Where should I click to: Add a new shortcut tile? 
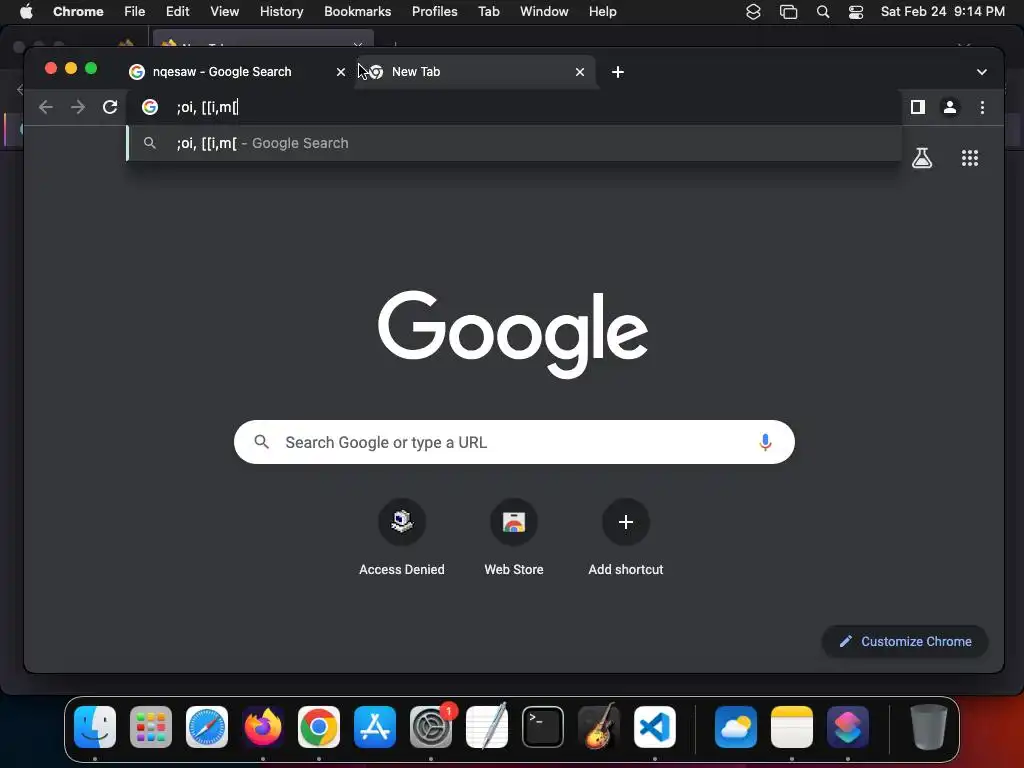626,537
